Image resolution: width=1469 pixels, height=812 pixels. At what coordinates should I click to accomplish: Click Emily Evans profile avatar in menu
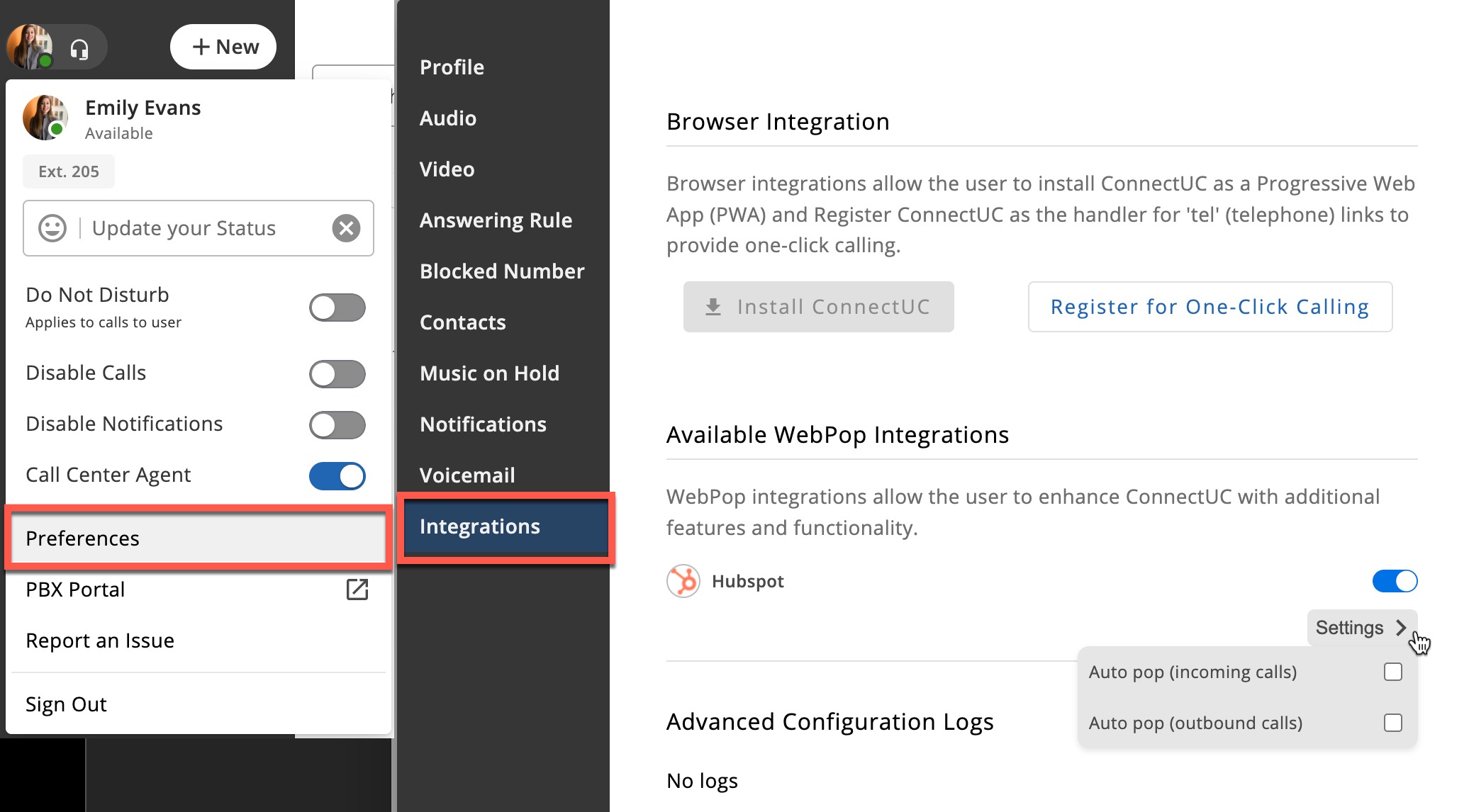[45, 117]
